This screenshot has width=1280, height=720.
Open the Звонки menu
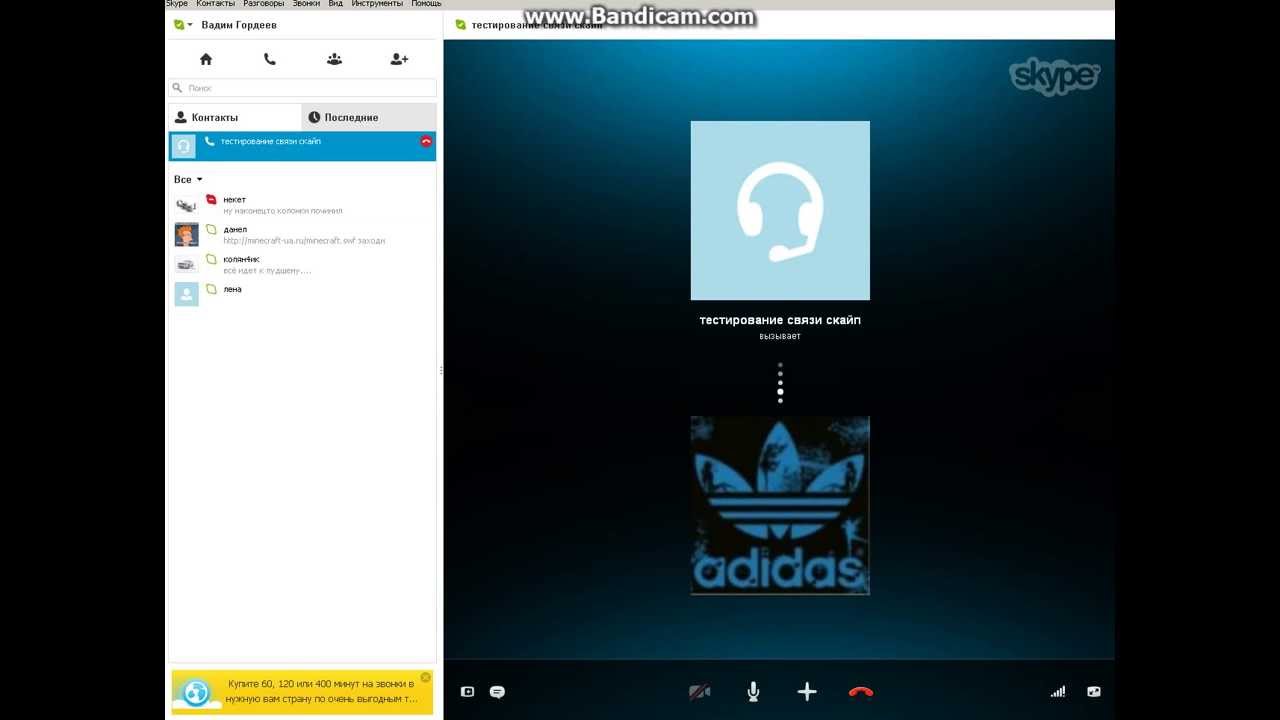coord(306,4)
